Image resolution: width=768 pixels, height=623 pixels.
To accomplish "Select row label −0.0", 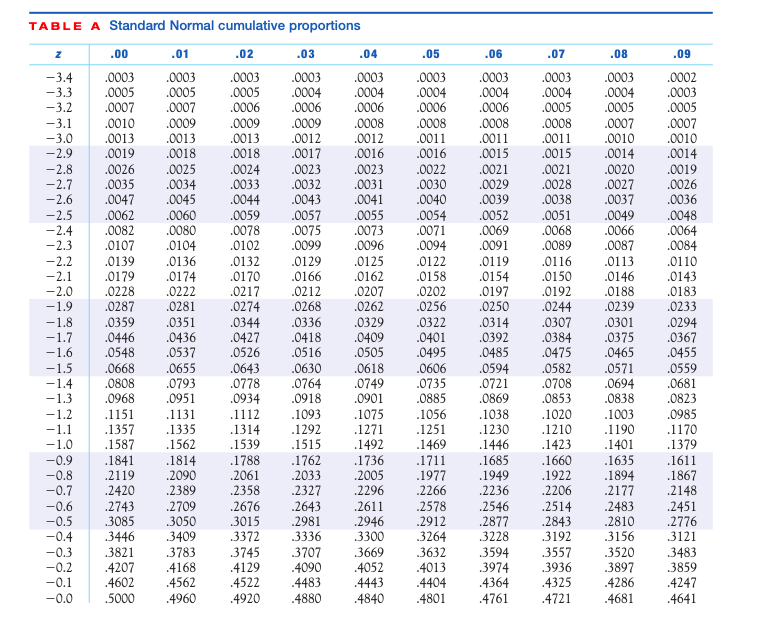I will point(59,598).
